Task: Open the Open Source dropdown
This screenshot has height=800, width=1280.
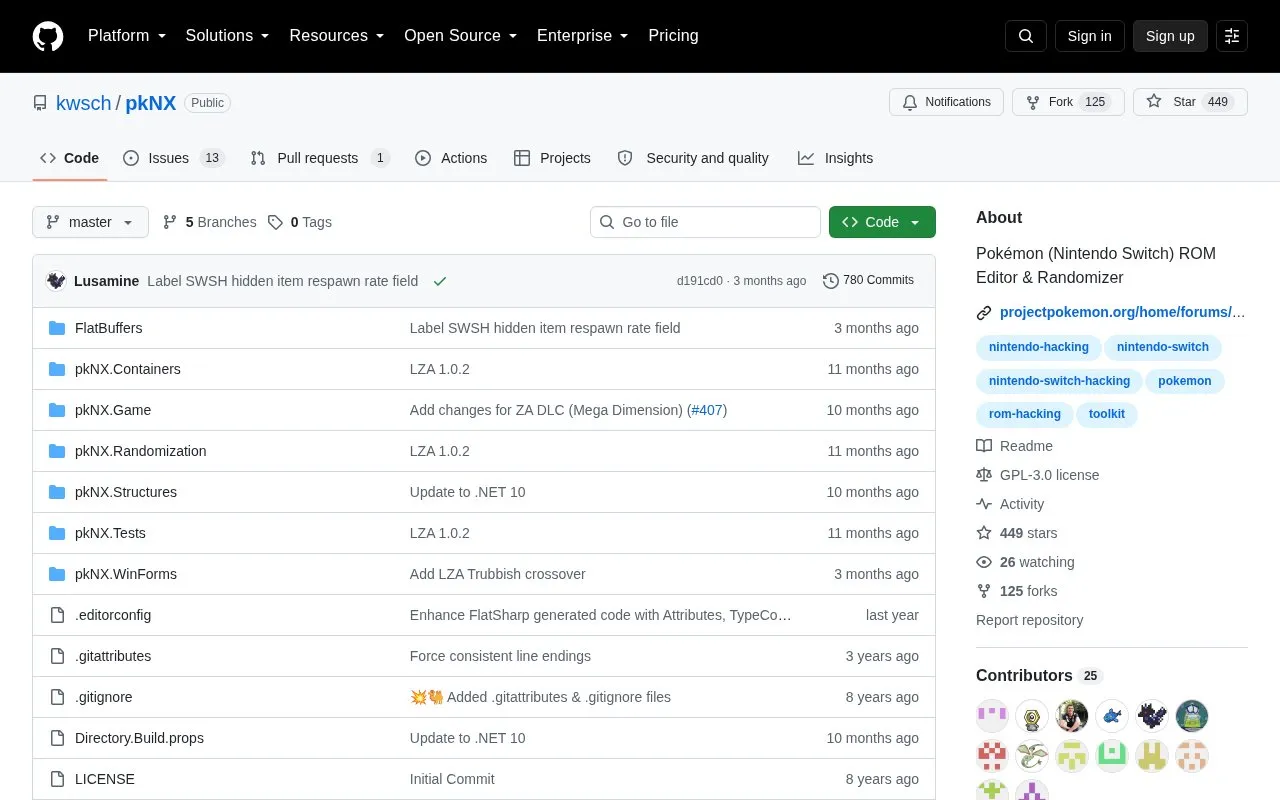Action: coord(460,36)
